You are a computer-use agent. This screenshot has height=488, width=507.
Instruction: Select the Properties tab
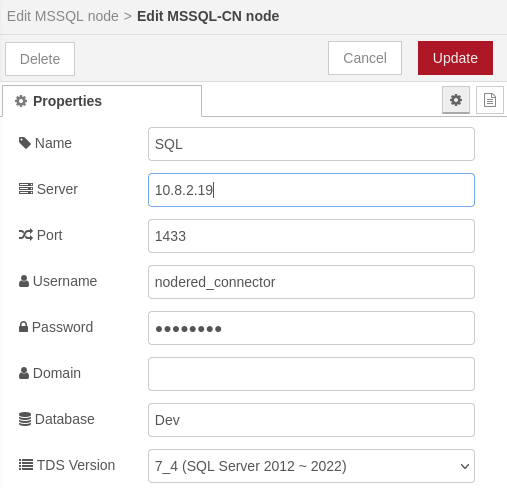pyautogui.click(x=102, y=101)
